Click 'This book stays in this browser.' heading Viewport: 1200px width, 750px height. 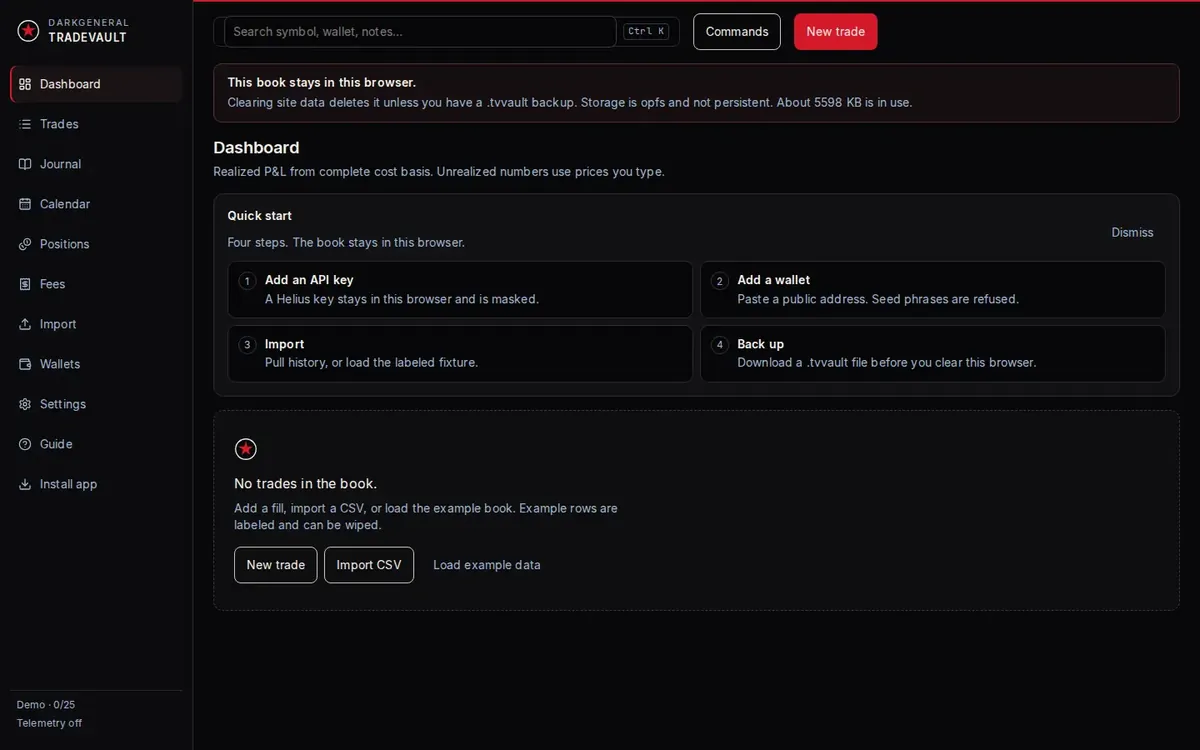coord(322,82)
